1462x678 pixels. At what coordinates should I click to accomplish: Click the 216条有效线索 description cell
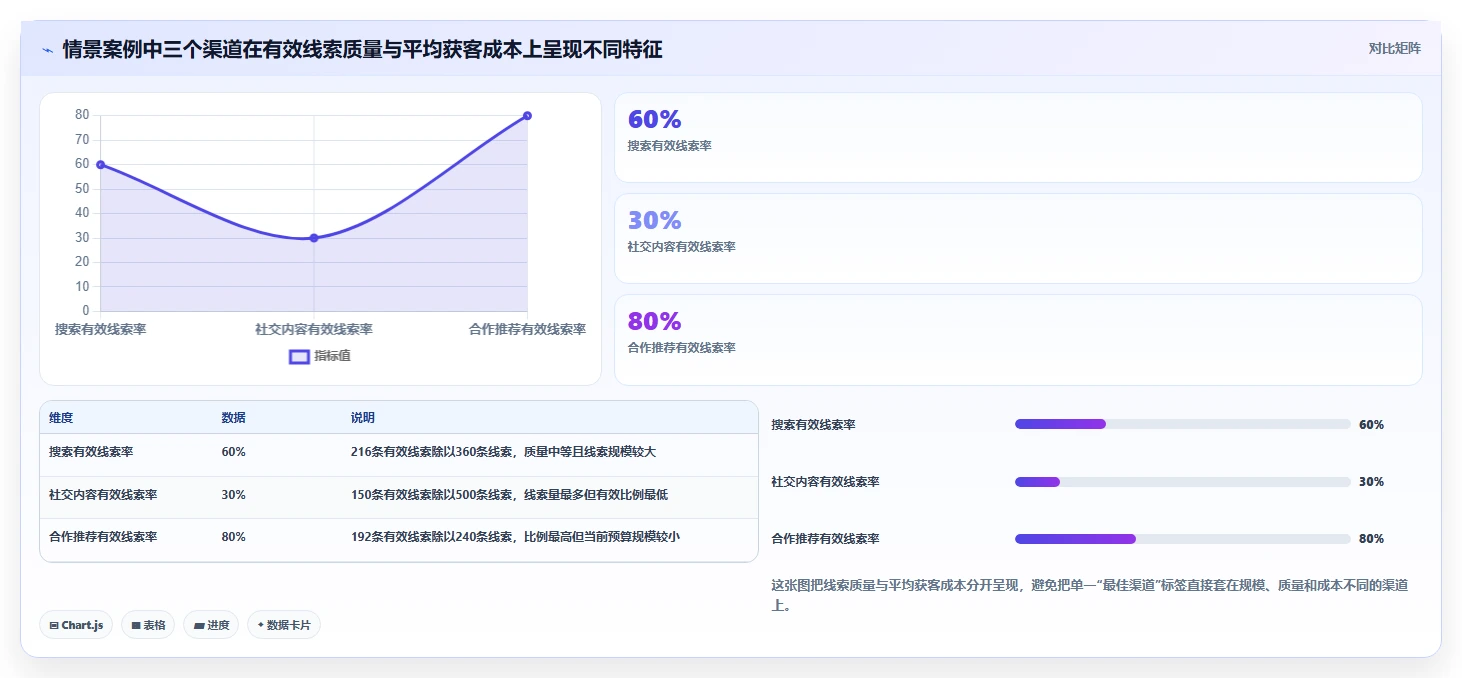503,452
